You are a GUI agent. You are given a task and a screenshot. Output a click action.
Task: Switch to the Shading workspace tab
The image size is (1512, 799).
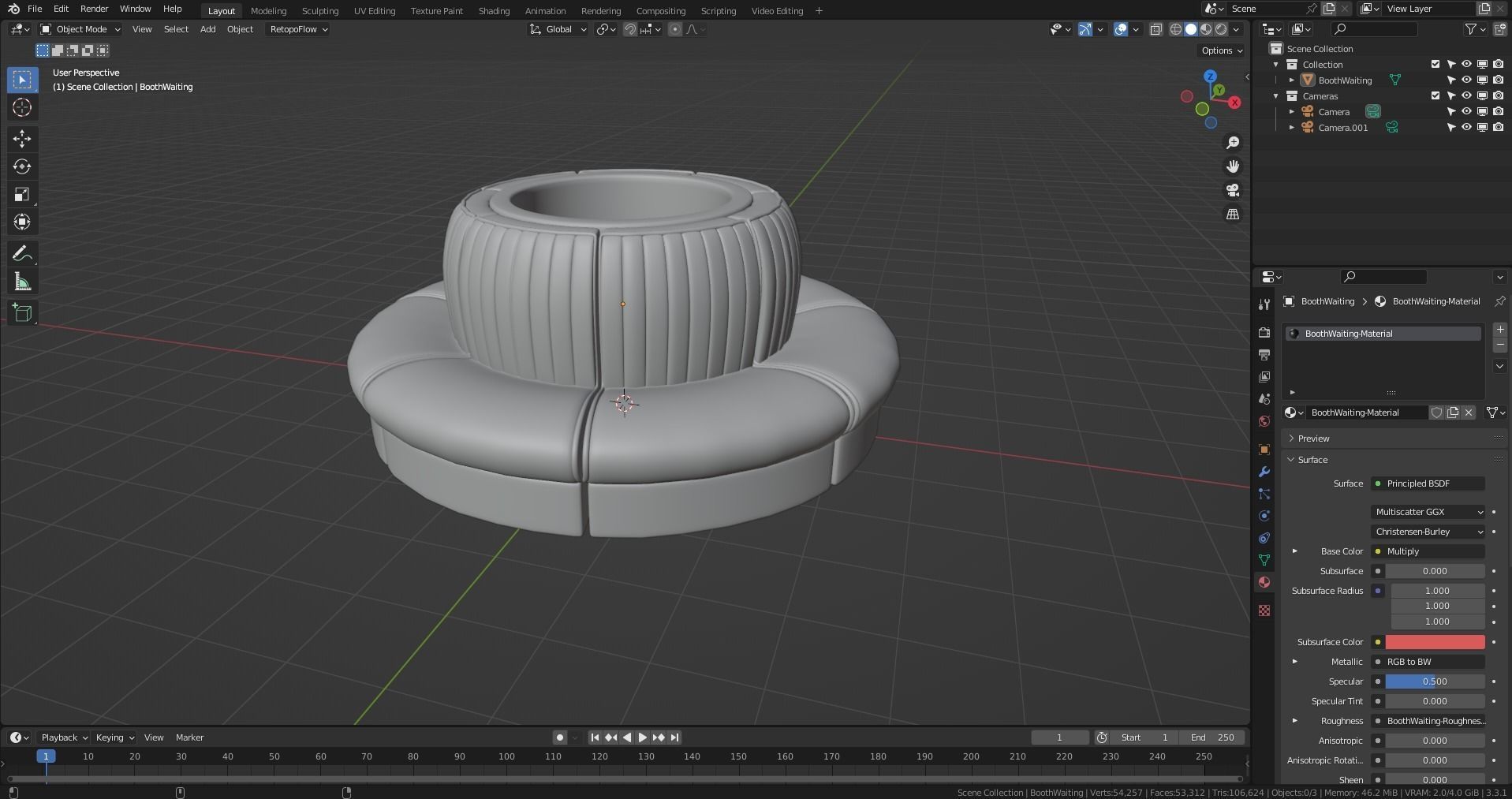coord(494,10)
